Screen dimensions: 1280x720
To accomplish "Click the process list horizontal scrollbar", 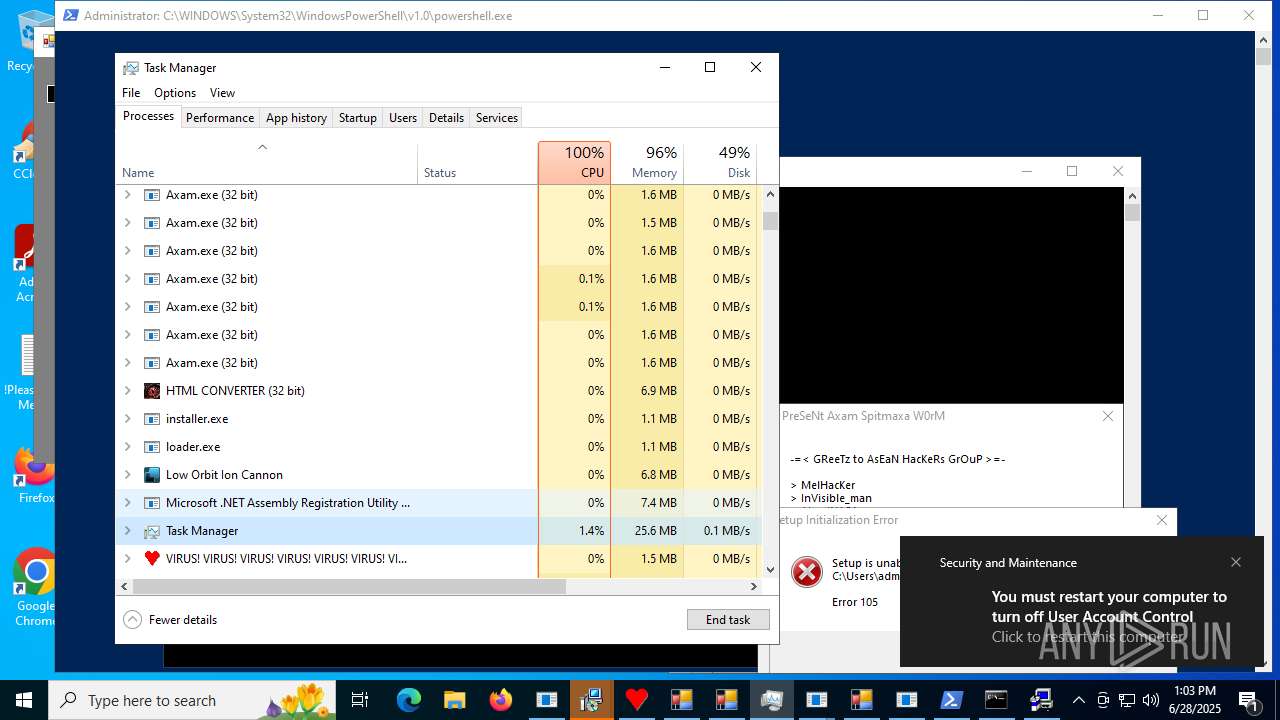I will [x=349, y=587].
